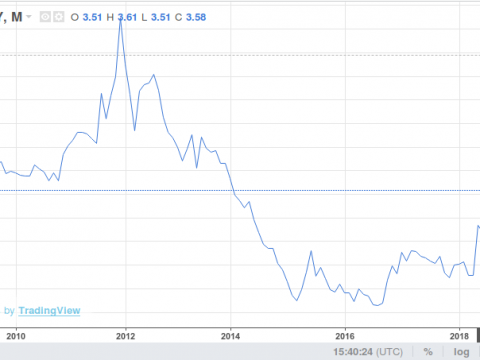480x360 pixels.
Task: Click the monthly interval label M
Action: 17,17
